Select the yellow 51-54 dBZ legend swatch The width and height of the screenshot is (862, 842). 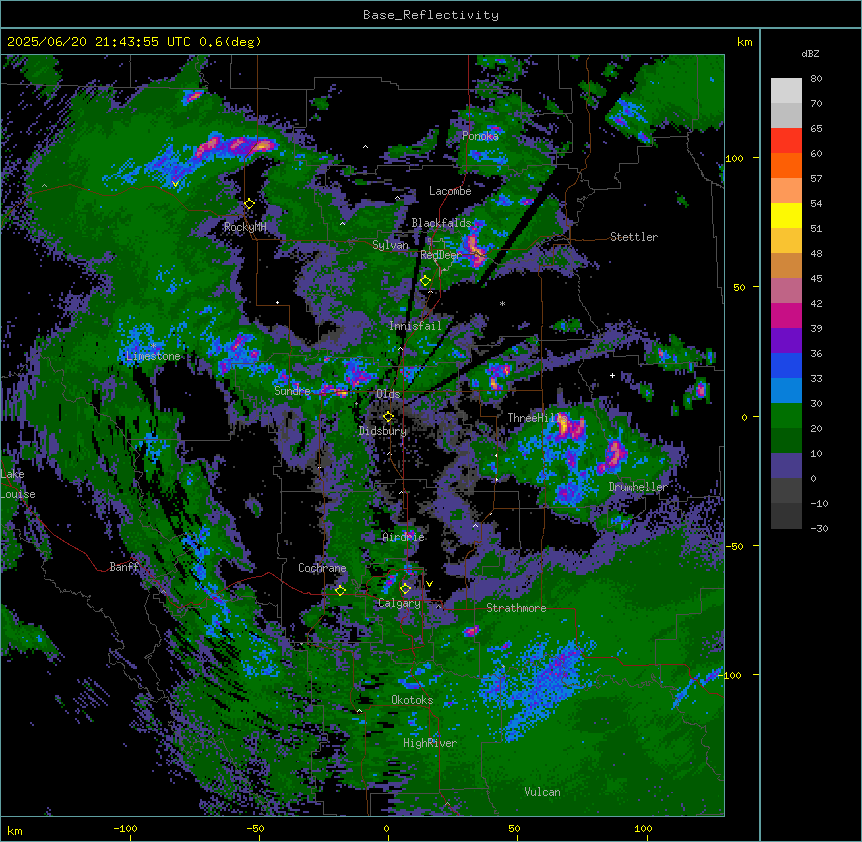[786, 215]
